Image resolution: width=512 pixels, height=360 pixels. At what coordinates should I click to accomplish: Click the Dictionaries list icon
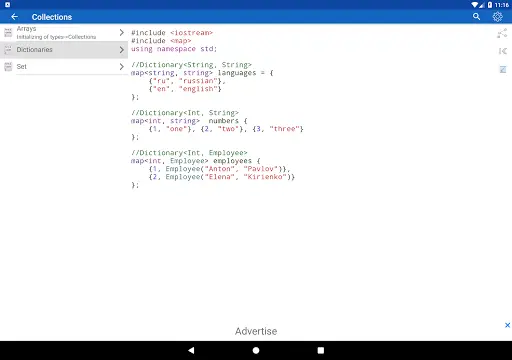[x=8, y=50]
